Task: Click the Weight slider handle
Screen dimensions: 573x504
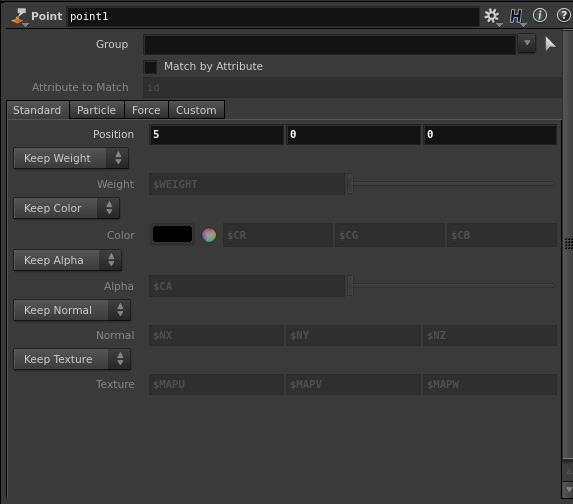Action: tap(350, 183)
